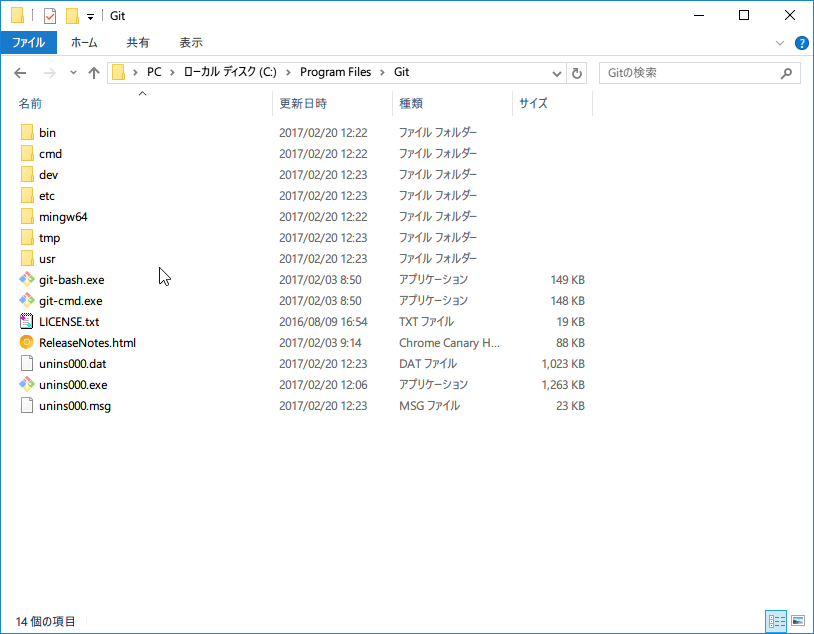Open address bar history dropdown
The width and height of the screenshot is (814, 634).
pyautogui.click(x=557, y=74)
